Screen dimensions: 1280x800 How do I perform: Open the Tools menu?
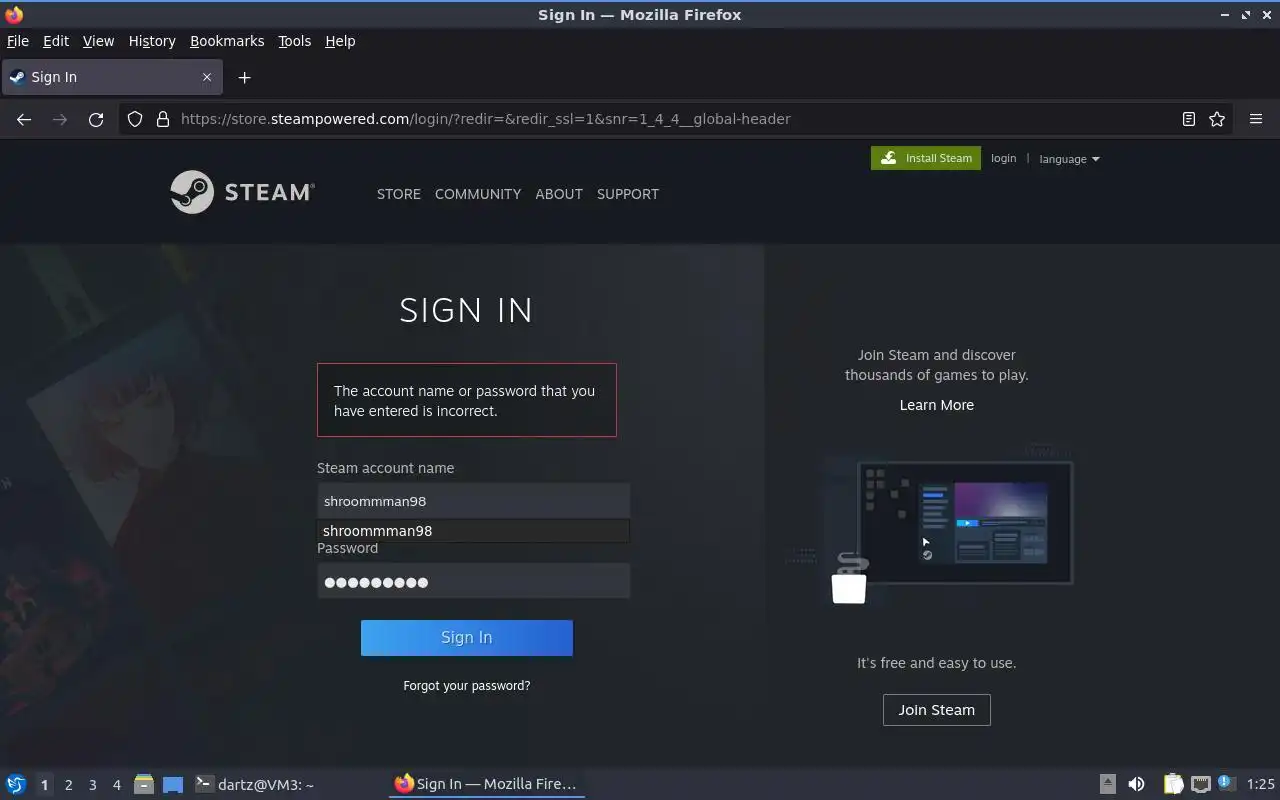tap(294, 41)
